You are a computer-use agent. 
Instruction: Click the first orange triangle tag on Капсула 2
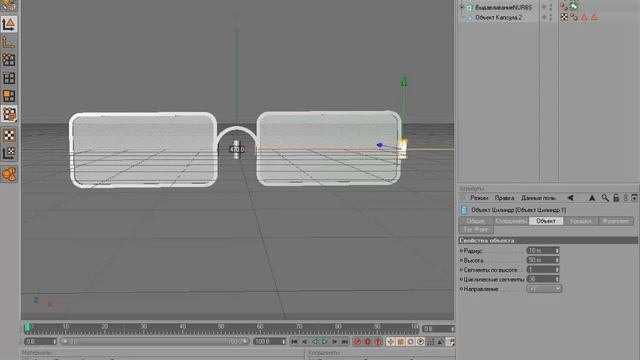tap(584, 17)
